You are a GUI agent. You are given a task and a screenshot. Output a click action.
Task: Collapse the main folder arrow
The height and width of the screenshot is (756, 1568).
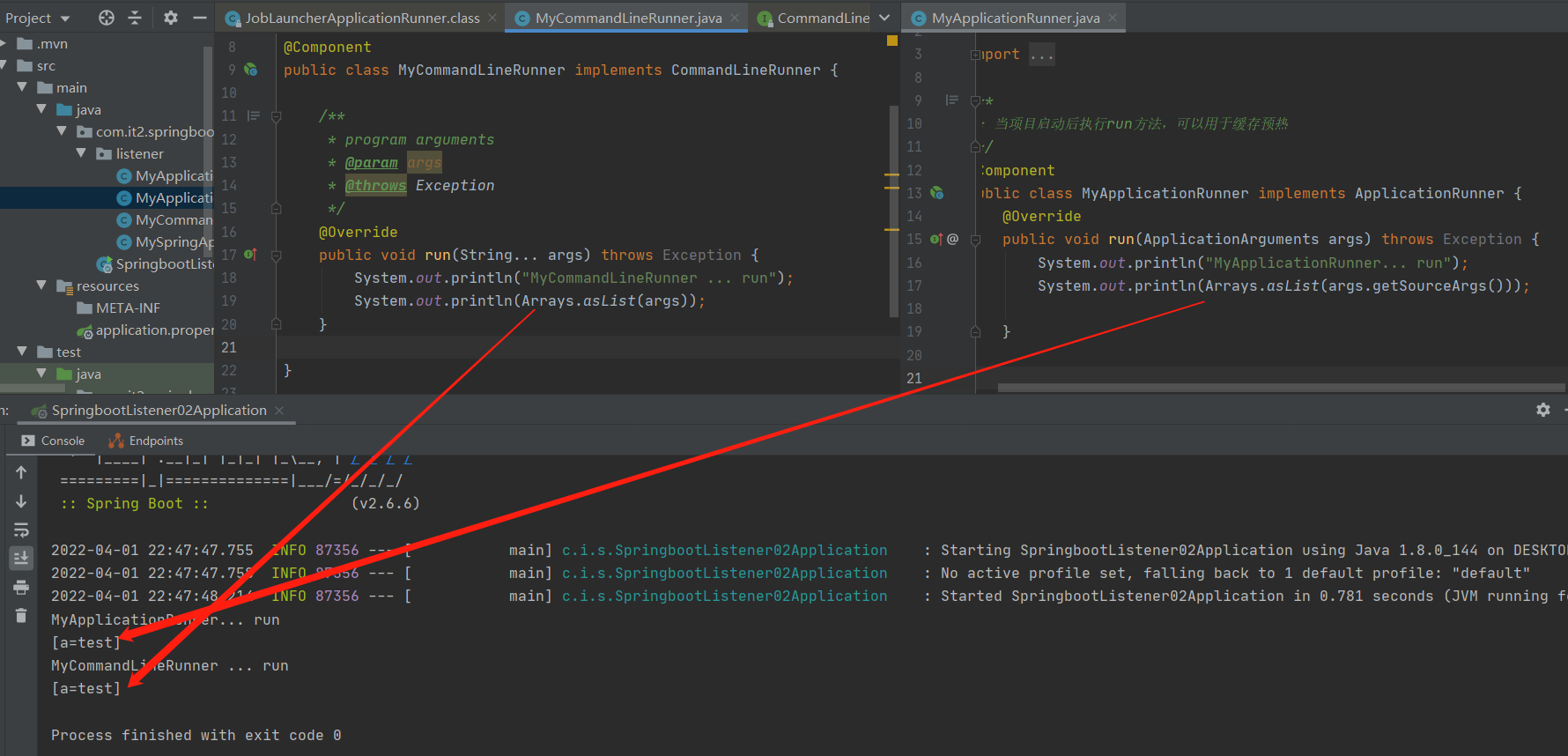pos(22,87)
